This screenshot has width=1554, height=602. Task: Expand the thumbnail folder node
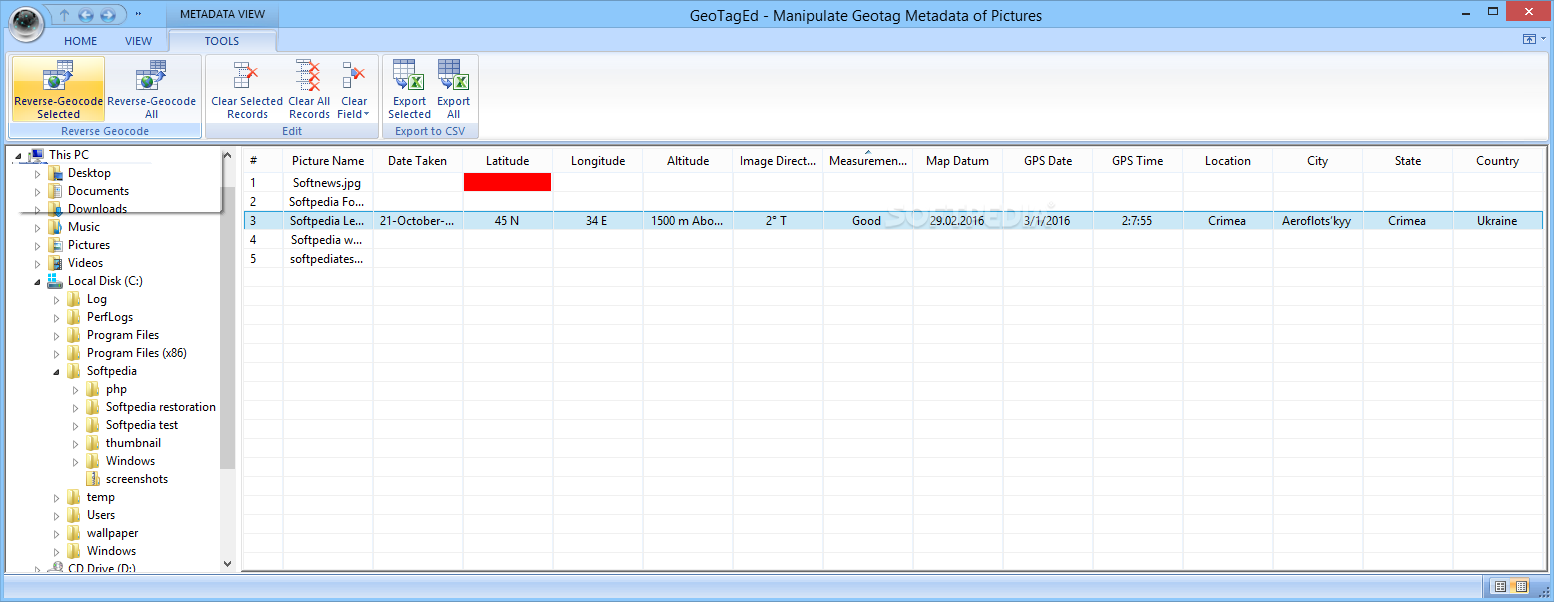click(x=76, y=443)
